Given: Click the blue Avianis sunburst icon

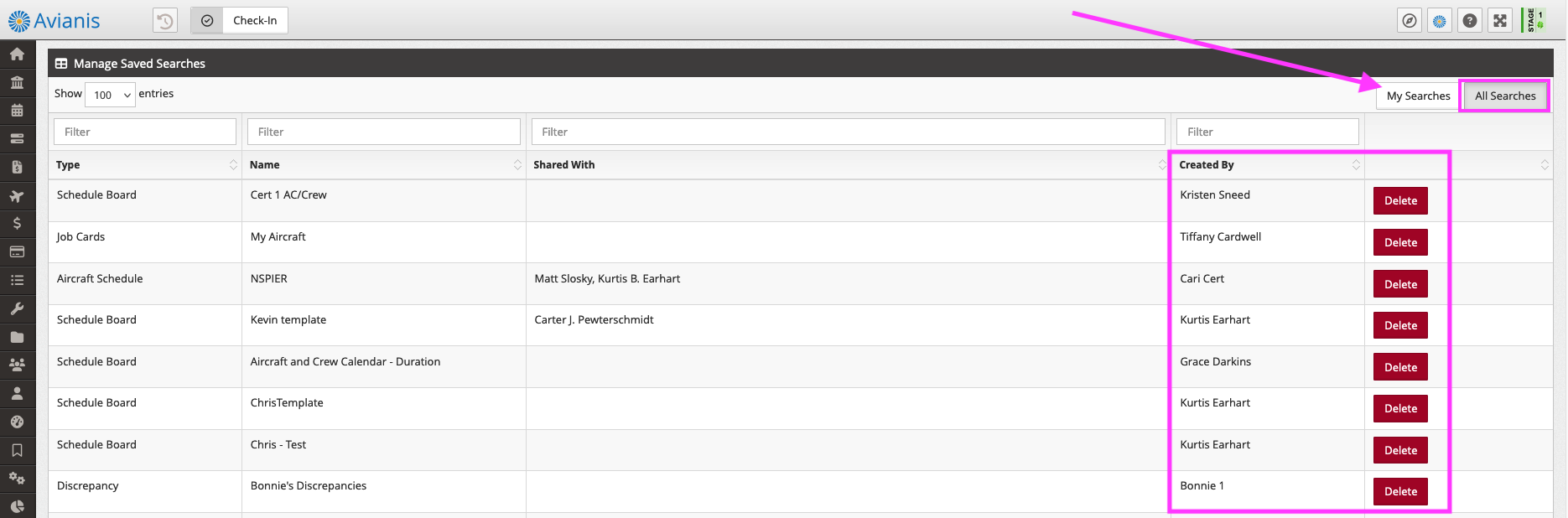Looking at the screenshot, I should pyautogui.click(x=1440, y=21).
